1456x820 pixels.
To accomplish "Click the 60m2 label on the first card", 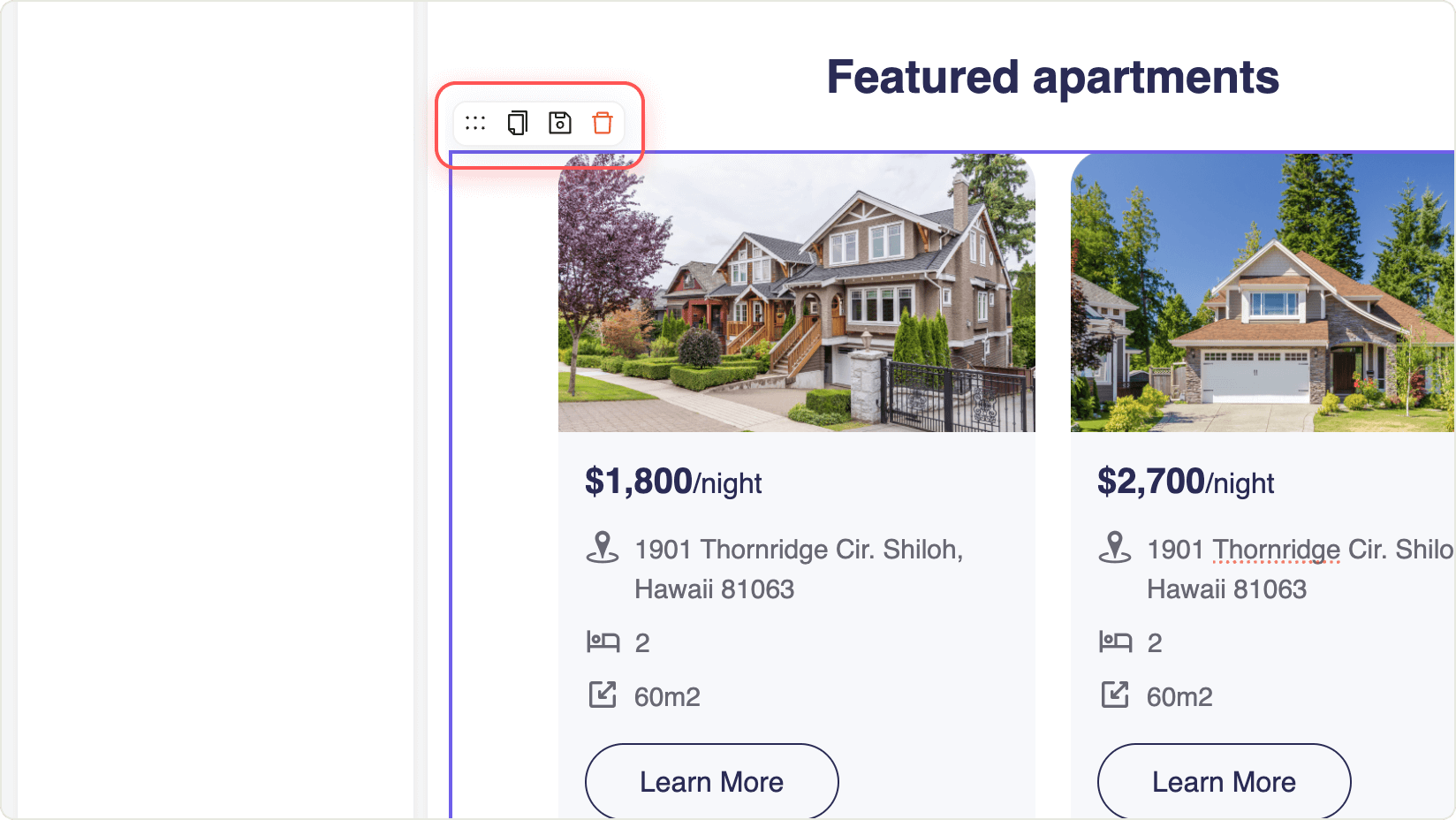I will coord(667,697).
